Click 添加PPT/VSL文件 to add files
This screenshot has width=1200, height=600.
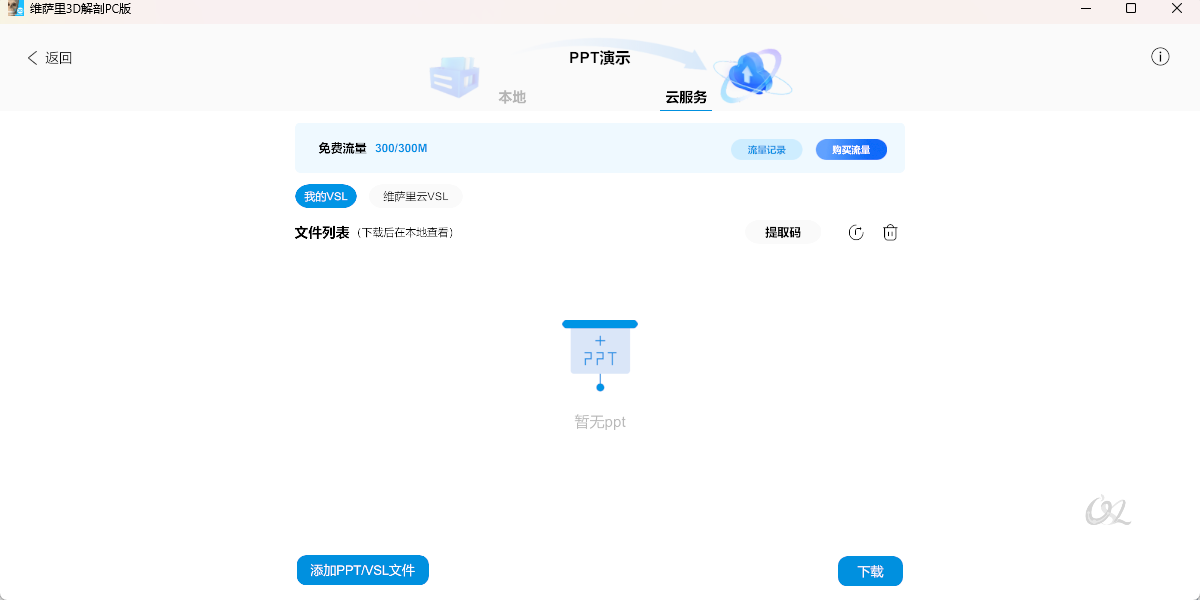click(x=362, y=570)
